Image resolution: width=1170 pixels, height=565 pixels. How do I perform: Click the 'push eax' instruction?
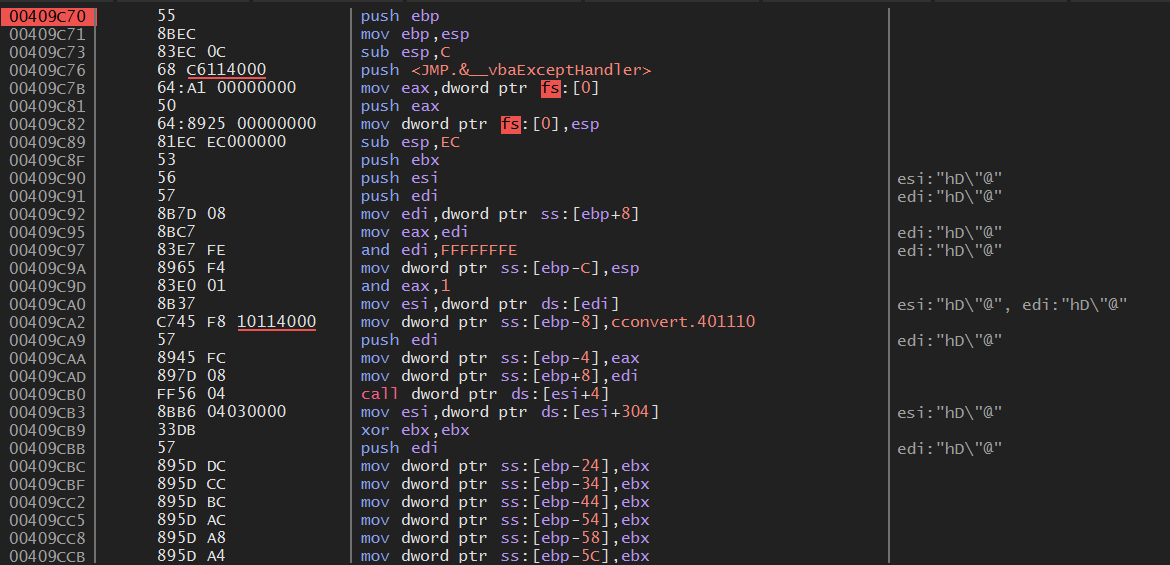click(x=400, y=106)
